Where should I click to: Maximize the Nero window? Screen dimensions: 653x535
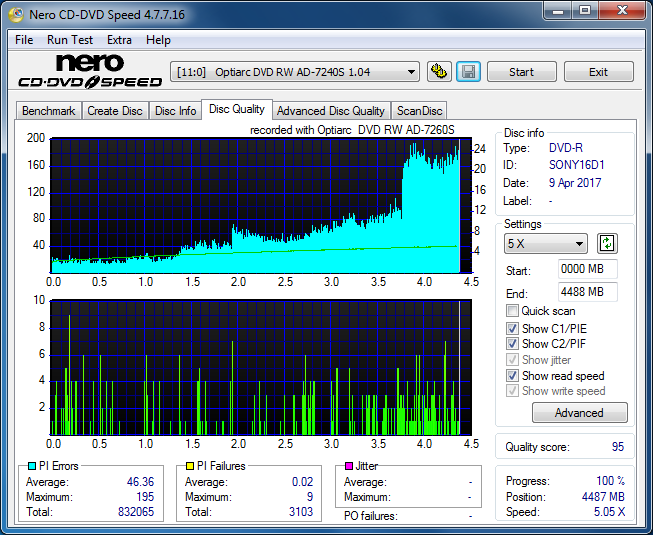585,11
